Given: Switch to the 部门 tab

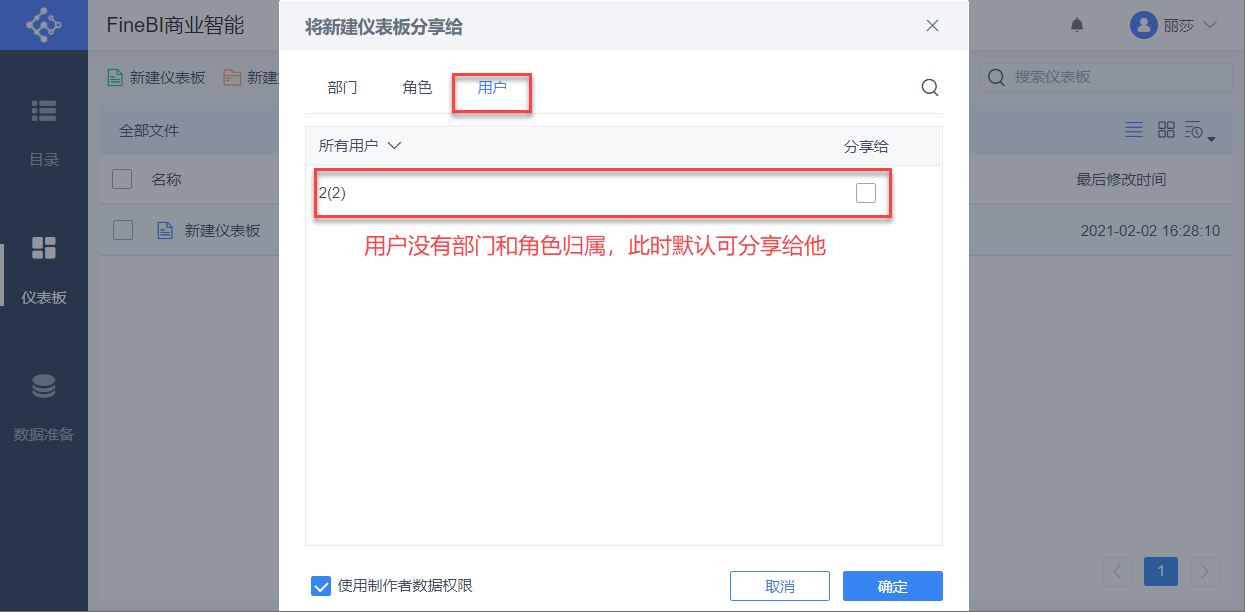Looking at the screenshot, I should [342, 88].
